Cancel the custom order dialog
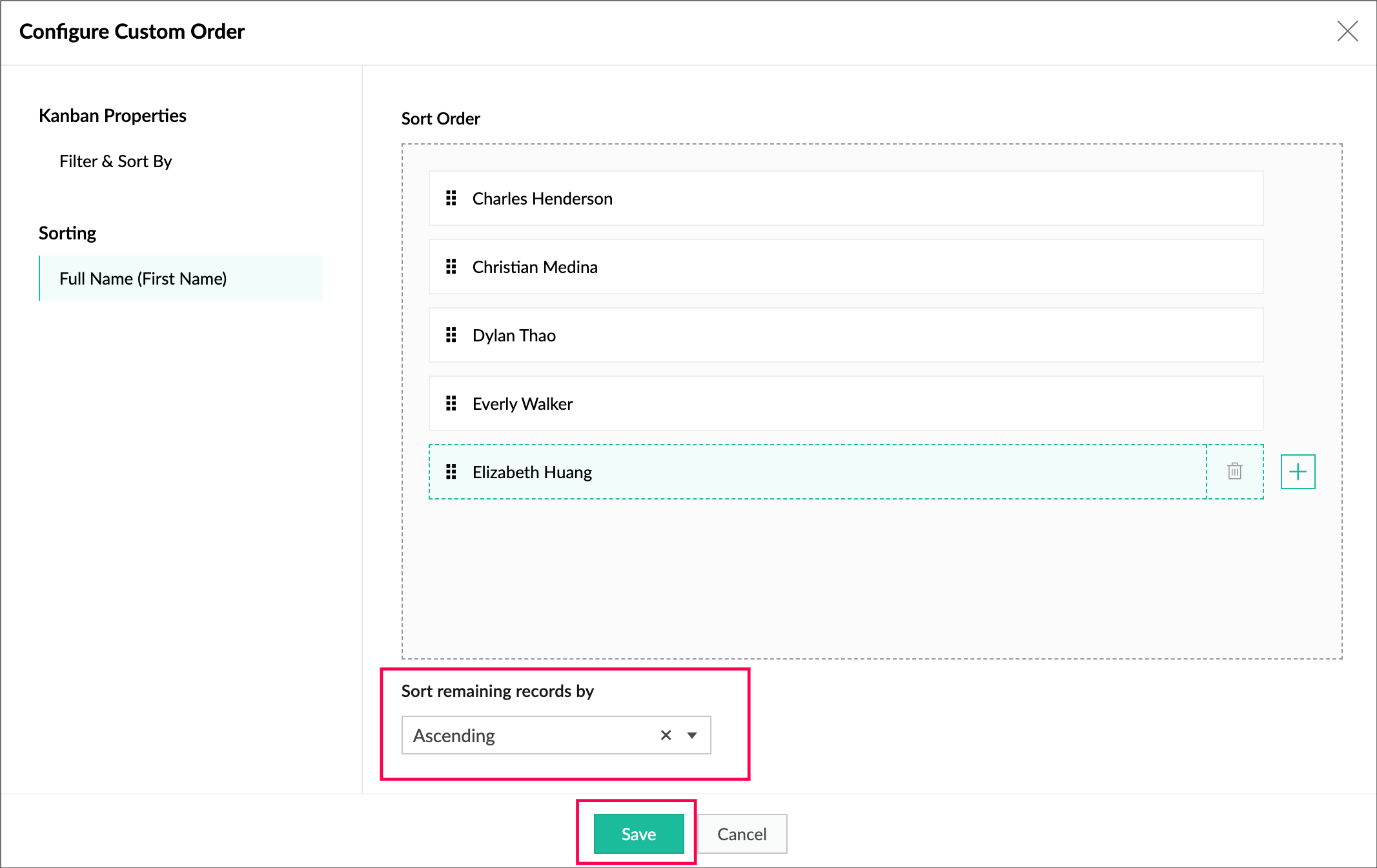This screenshot has height=868, width=1377. coord(742,834)
